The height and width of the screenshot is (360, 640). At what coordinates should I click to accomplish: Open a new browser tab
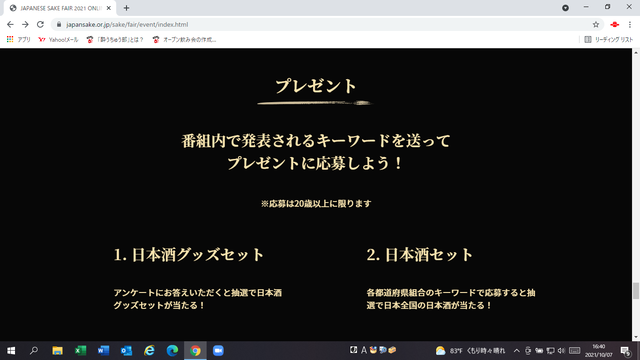coord(127,8)
